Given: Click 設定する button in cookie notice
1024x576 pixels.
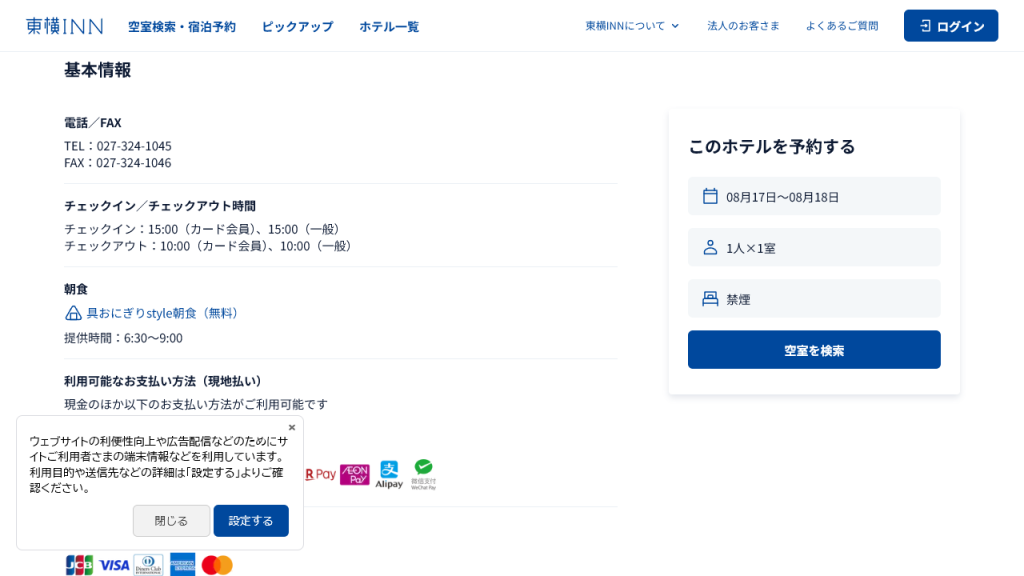Looking at the screenshot, I should coord(251,520).
